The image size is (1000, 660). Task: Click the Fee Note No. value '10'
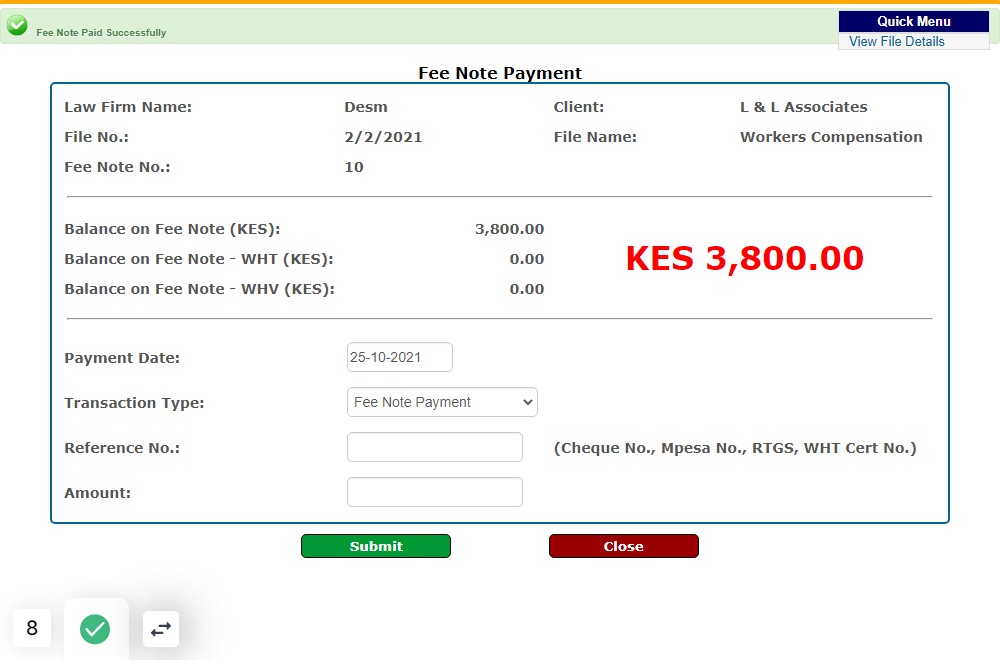(x=354, y=167)
